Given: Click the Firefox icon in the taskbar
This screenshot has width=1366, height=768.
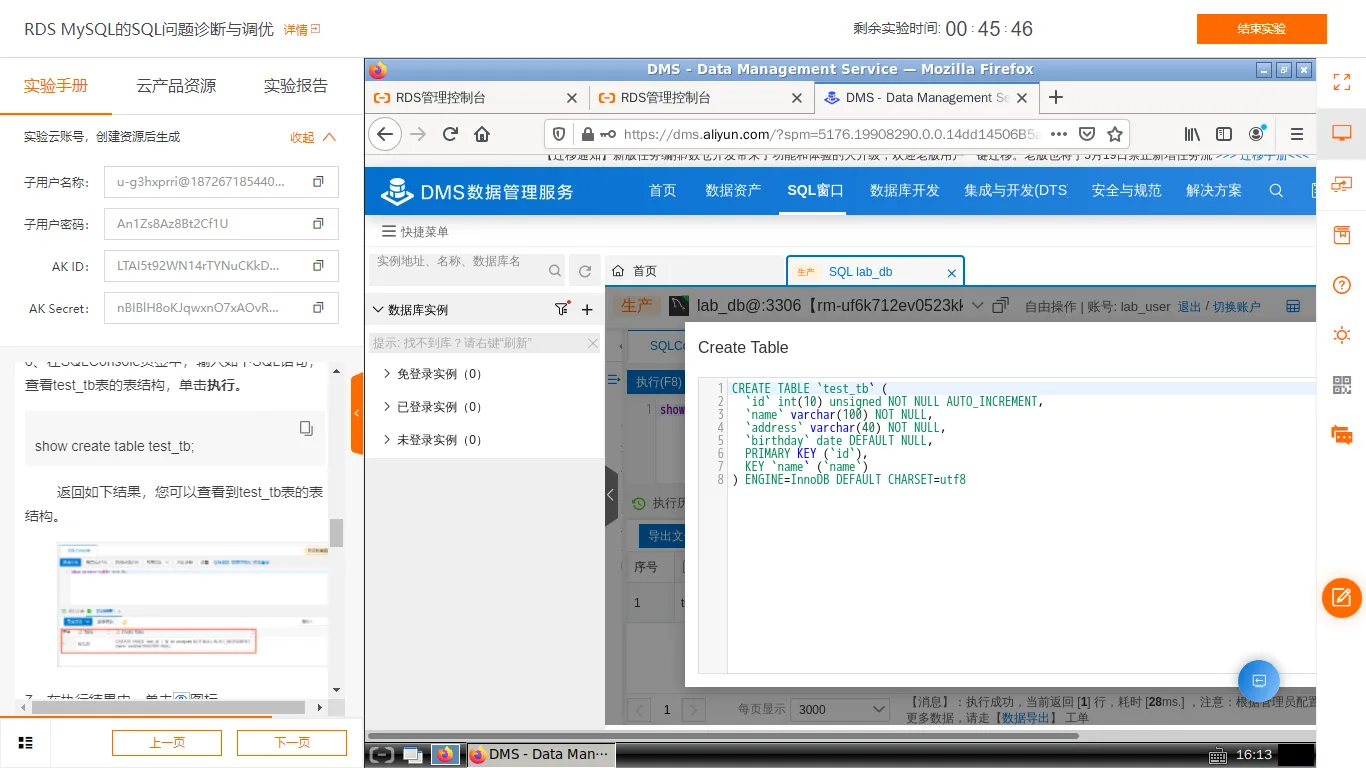Looking at the screenshot, I should tap(445, 754).
